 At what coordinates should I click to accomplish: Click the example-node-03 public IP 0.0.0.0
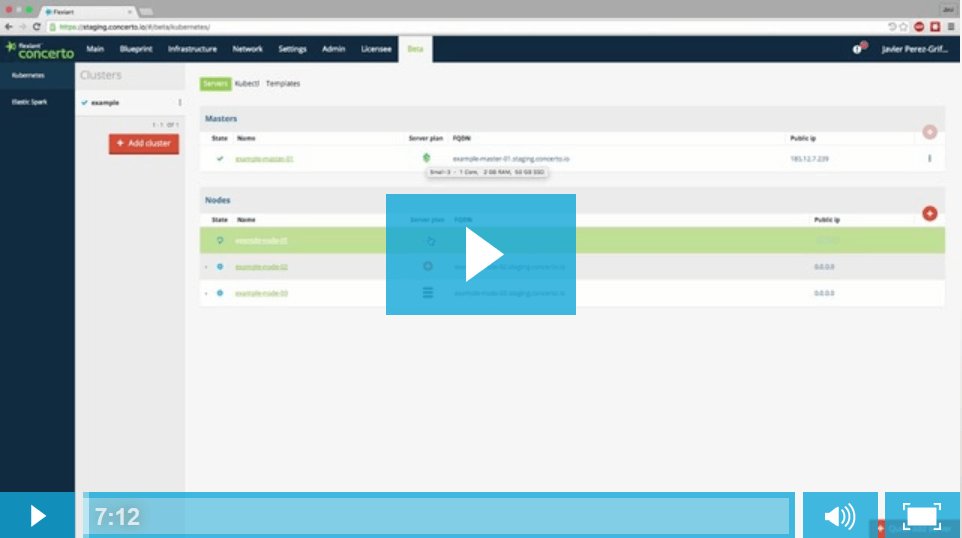(x=824, y=293)
